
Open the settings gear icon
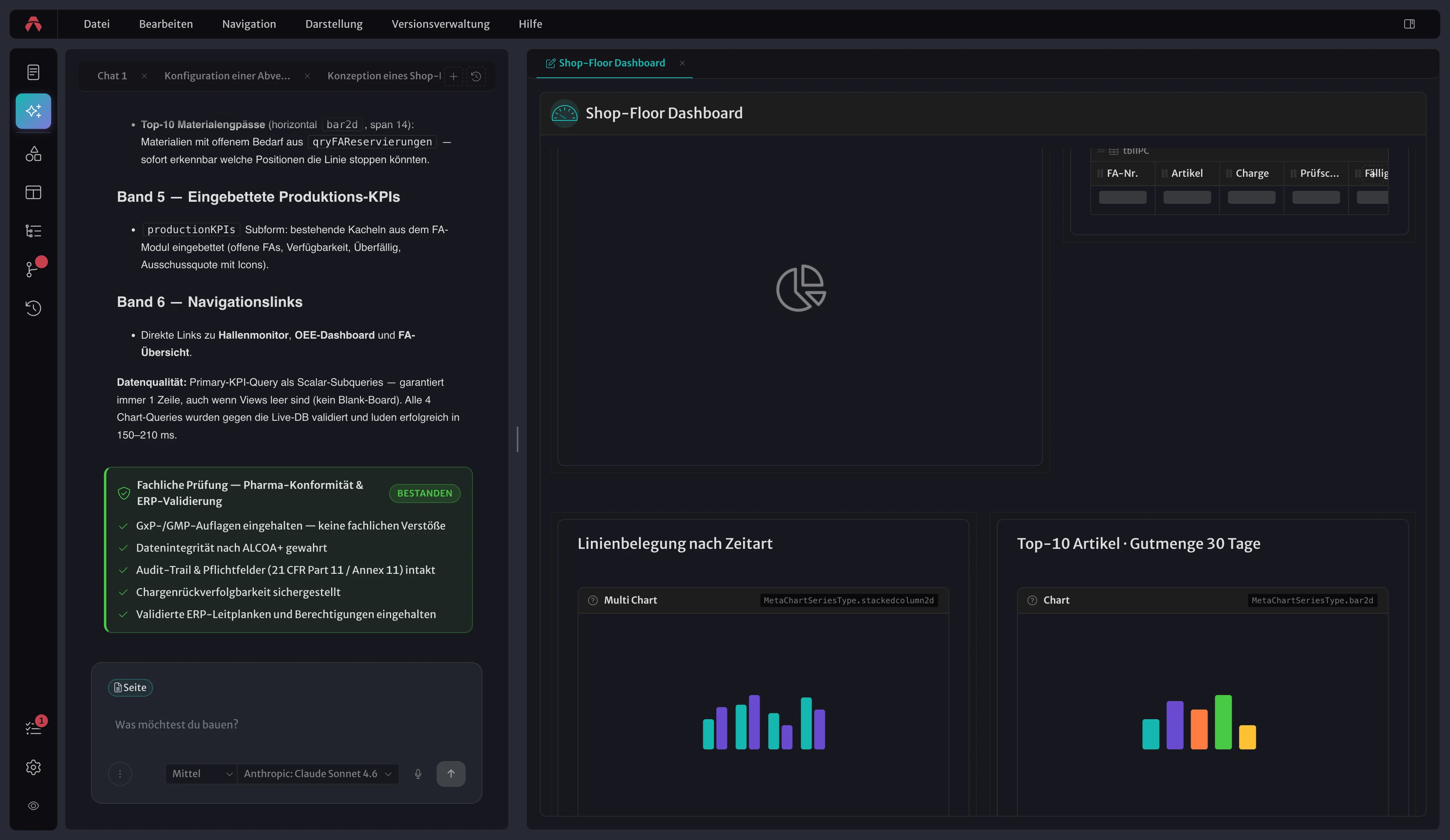pyautogui.click(x=33, y=767)
